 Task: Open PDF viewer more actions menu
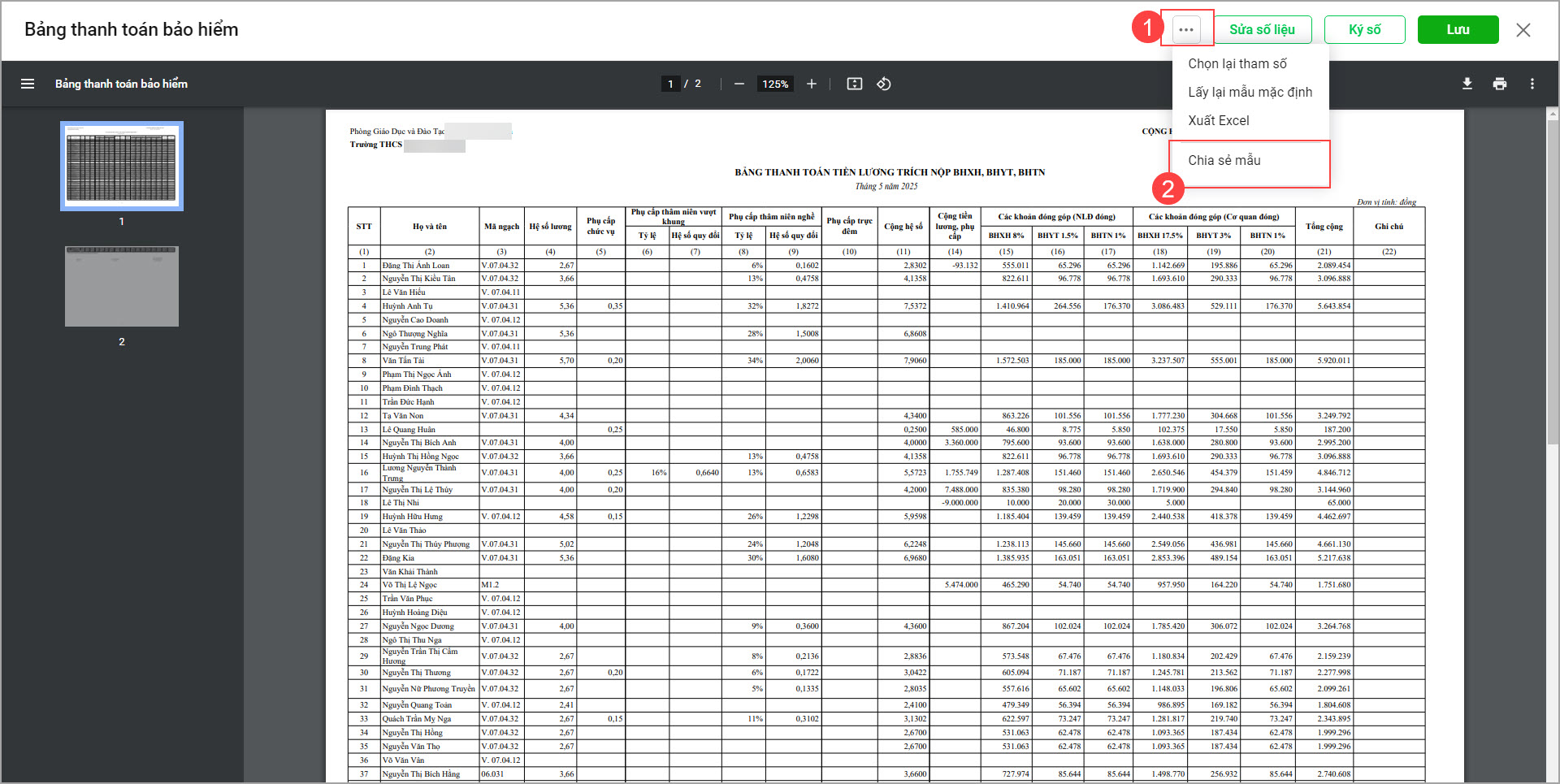pyautogui.click(x=1532, y=84)
